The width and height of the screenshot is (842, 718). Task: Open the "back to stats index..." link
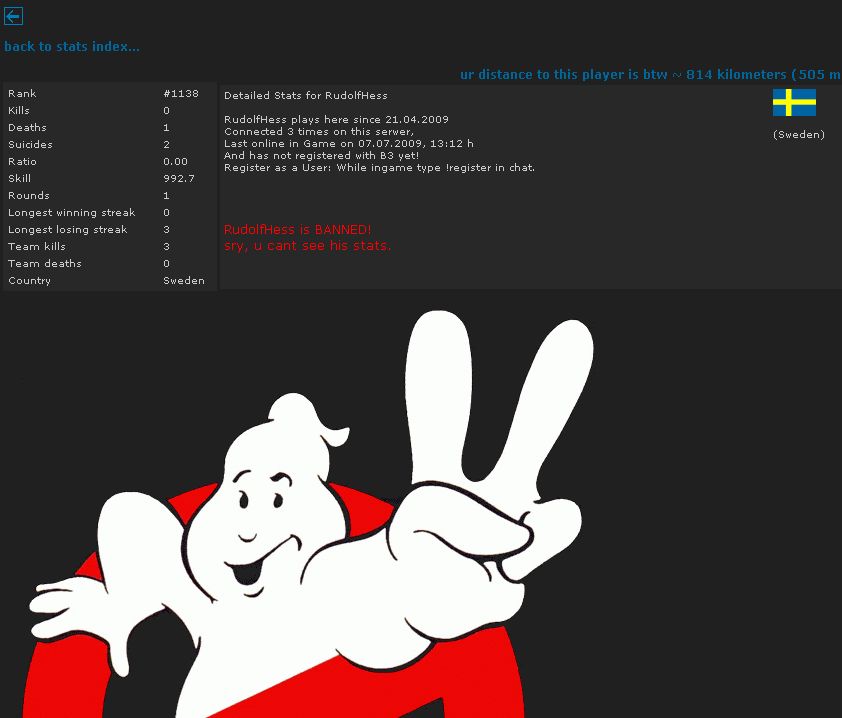(x=72, y=46)
